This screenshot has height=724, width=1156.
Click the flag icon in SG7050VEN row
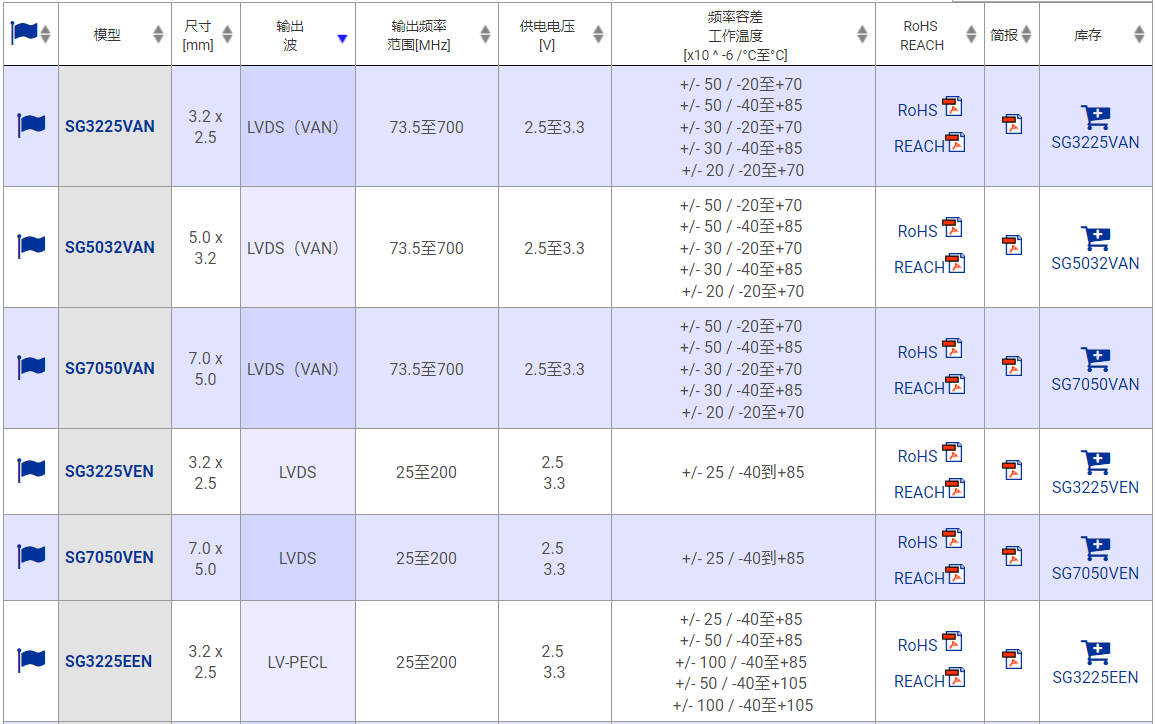pos(32,556)
